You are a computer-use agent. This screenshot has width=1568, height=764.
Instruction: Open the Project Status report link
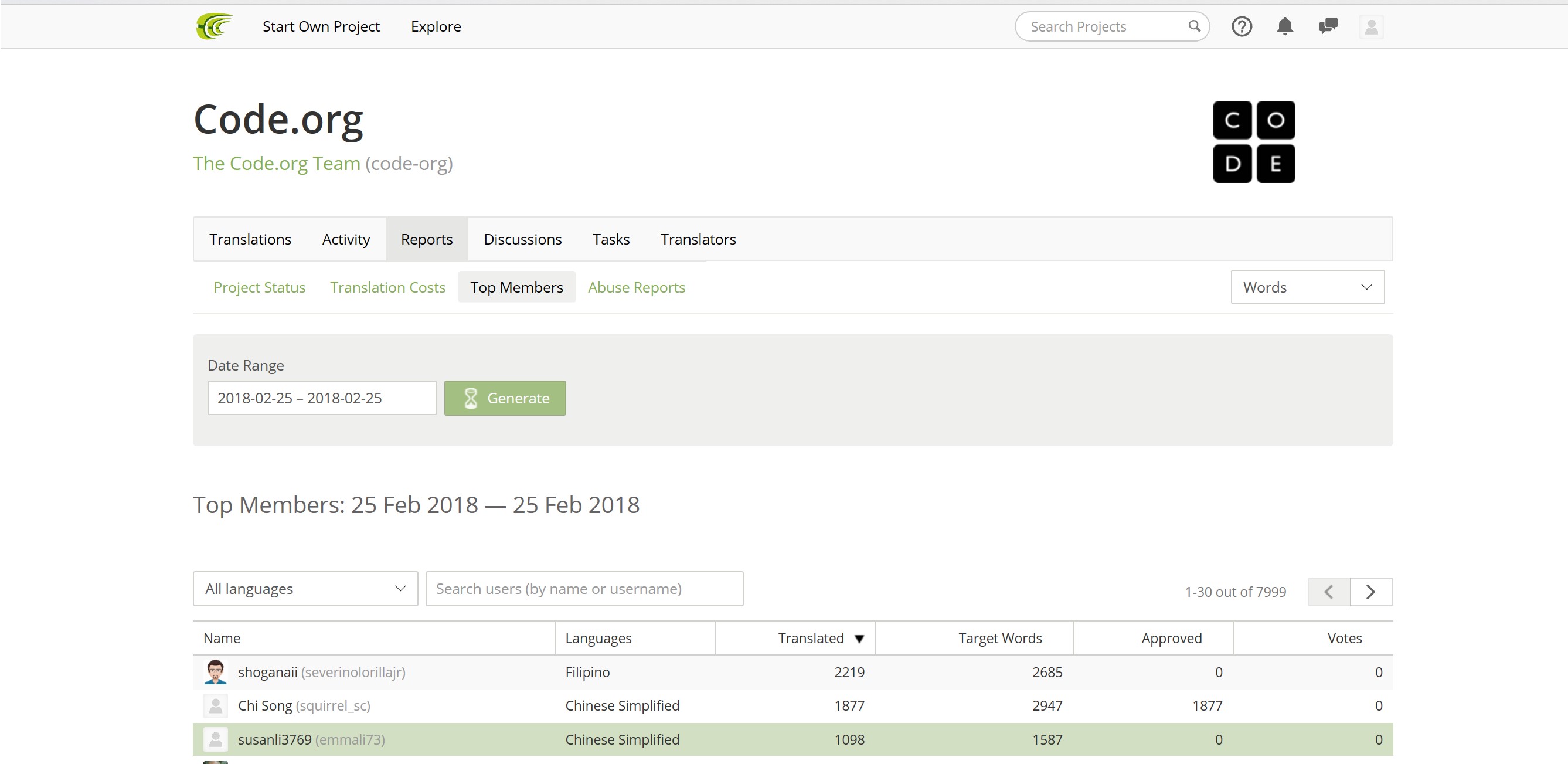[x=259, y=287]
